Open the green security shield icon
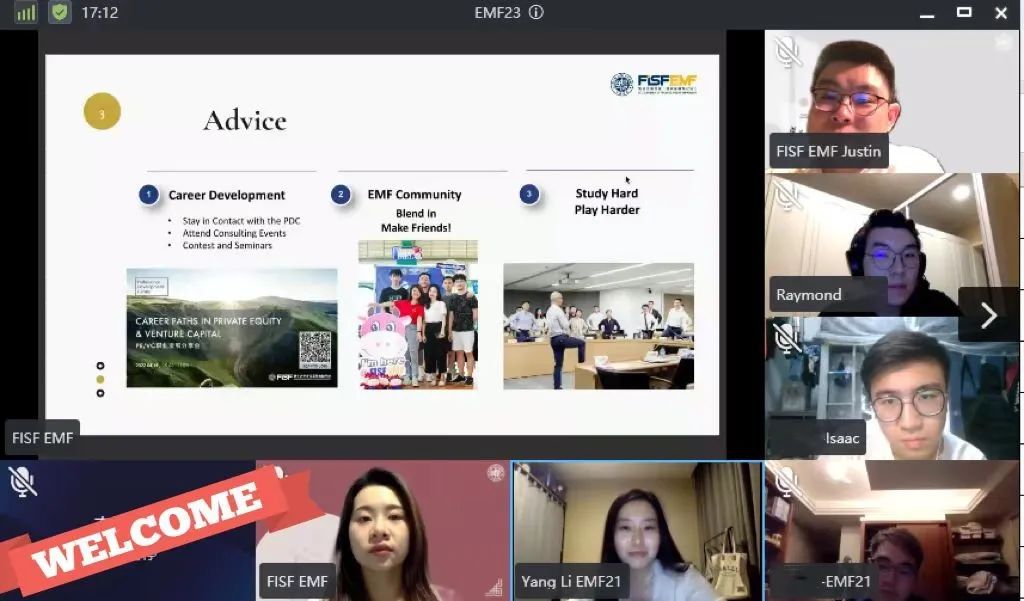 [x=60, y=13]
